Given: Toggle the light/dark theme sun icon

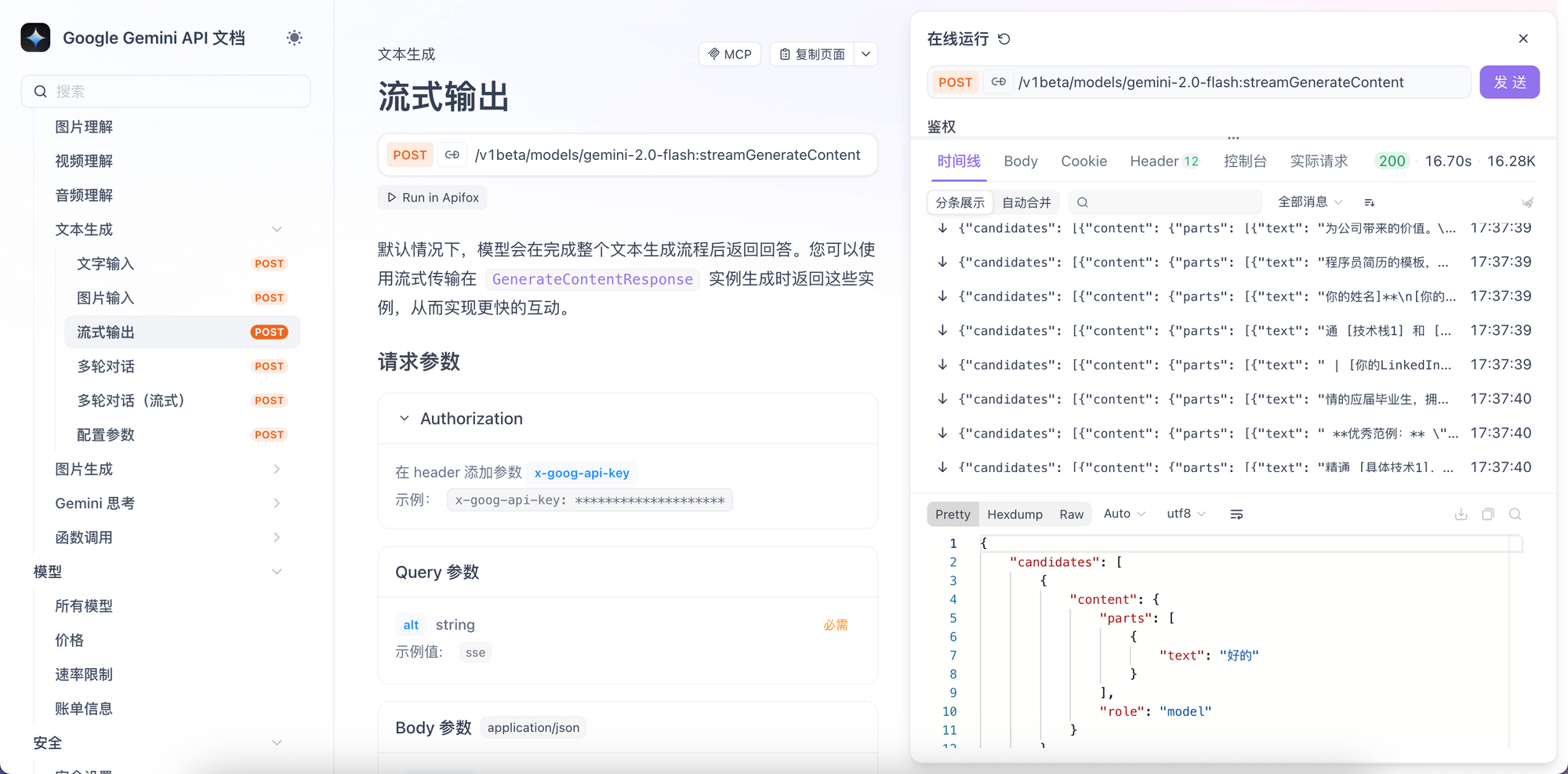Looking at the screenshot, I should pyautogui.click(x=294, y=38).
